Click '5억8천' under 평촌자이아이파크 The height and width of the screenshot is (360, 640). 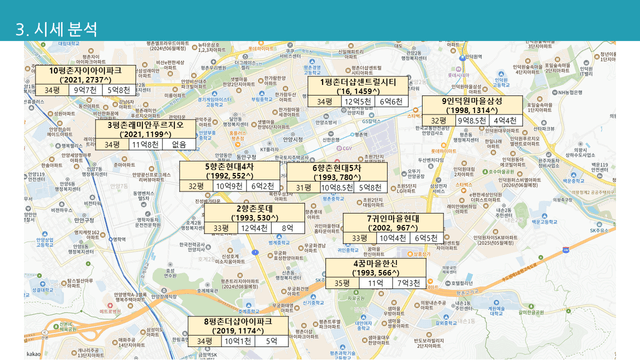(x=119, y=90)
